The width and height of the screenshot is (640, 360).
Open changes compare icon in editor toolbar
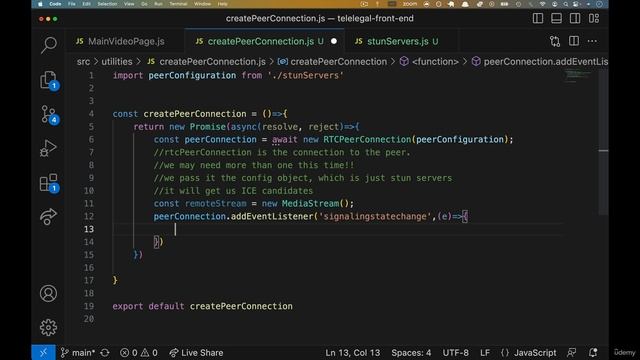click(555, 41)
